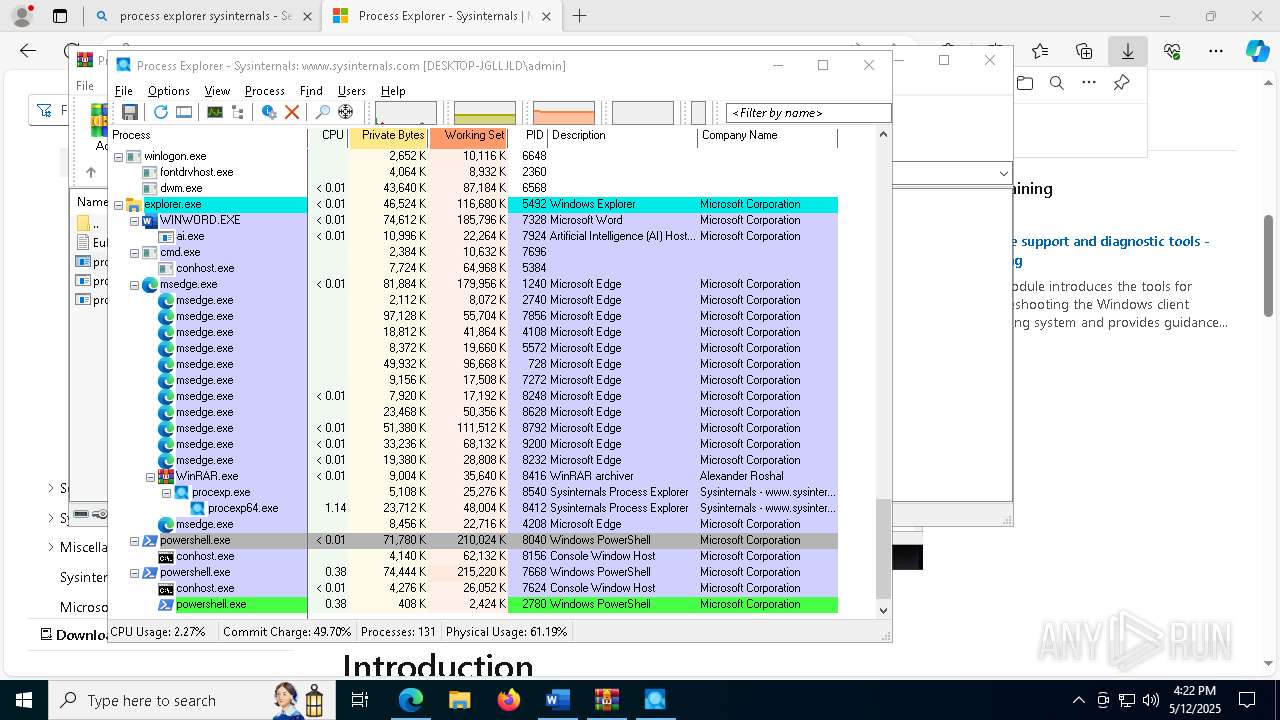Open the Find menu
Viewport: 1280px width, 720px height.
click(x=311, y=91)
